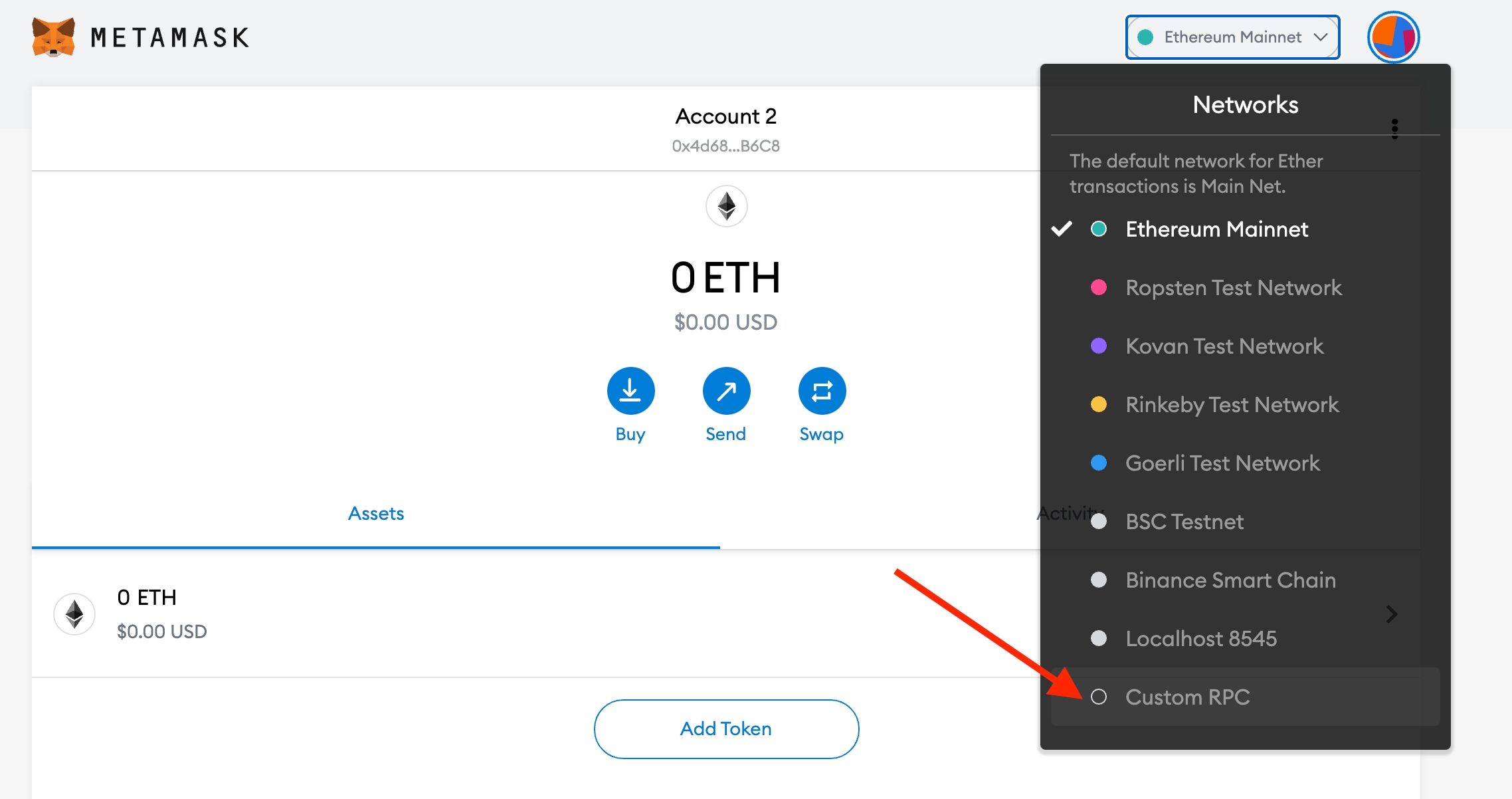Open the account avatar menu
The image size is (1512, 799).
[x=1393, y=37]
